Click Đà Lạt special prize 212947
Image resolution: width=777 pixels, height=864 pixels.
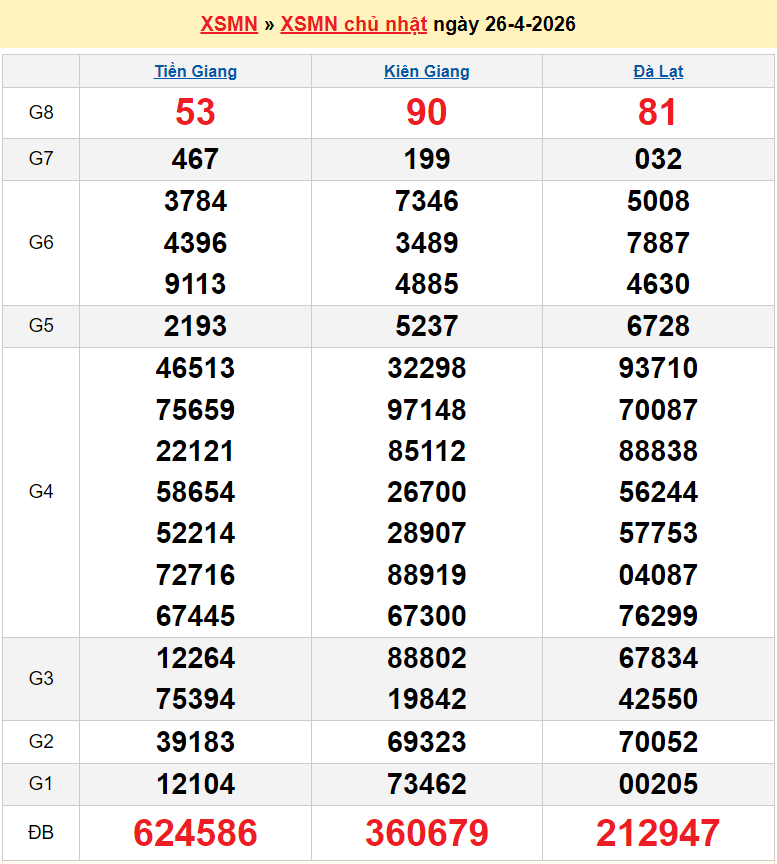coord(658,833)
